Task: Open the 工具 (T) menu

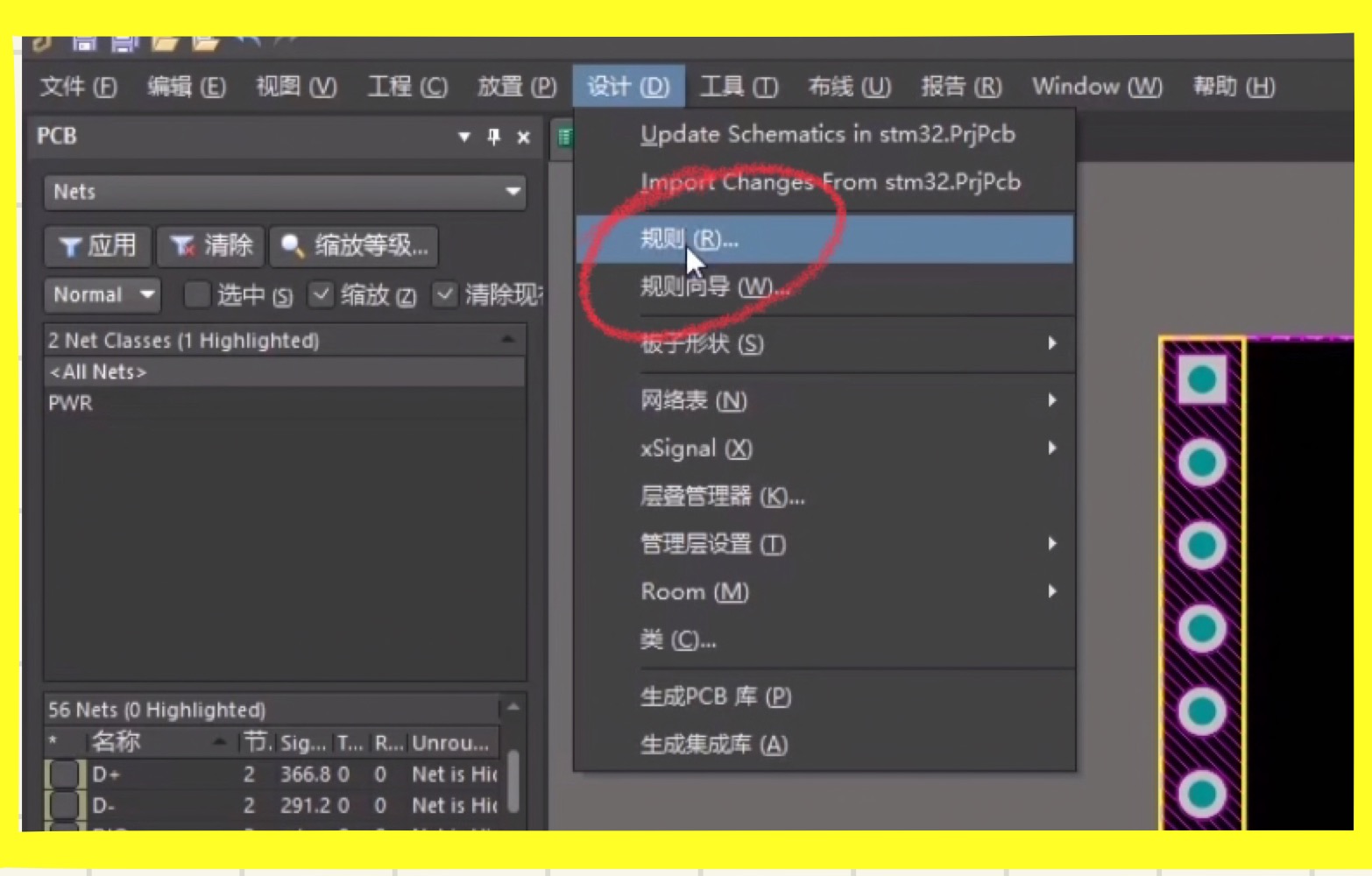Action: 739,87
